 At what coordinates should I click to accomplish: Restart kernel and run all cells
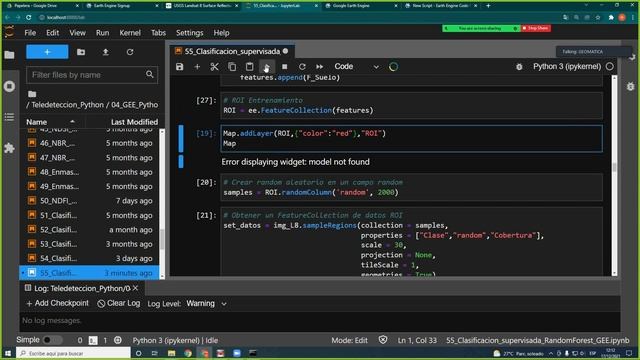point(320,67)
